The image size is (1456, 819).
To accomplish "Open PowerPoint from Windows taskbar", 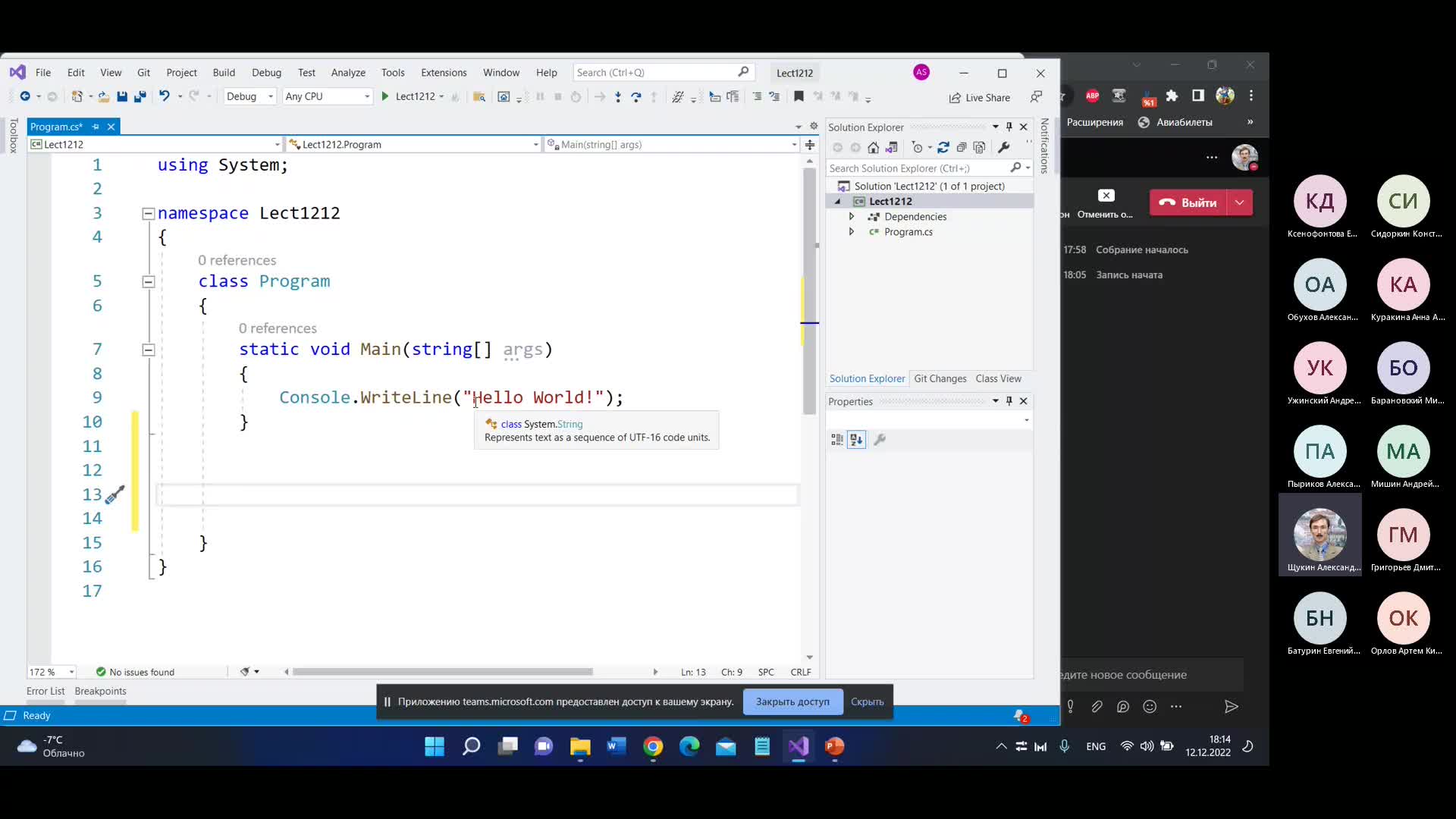I will tap(835, 747).
